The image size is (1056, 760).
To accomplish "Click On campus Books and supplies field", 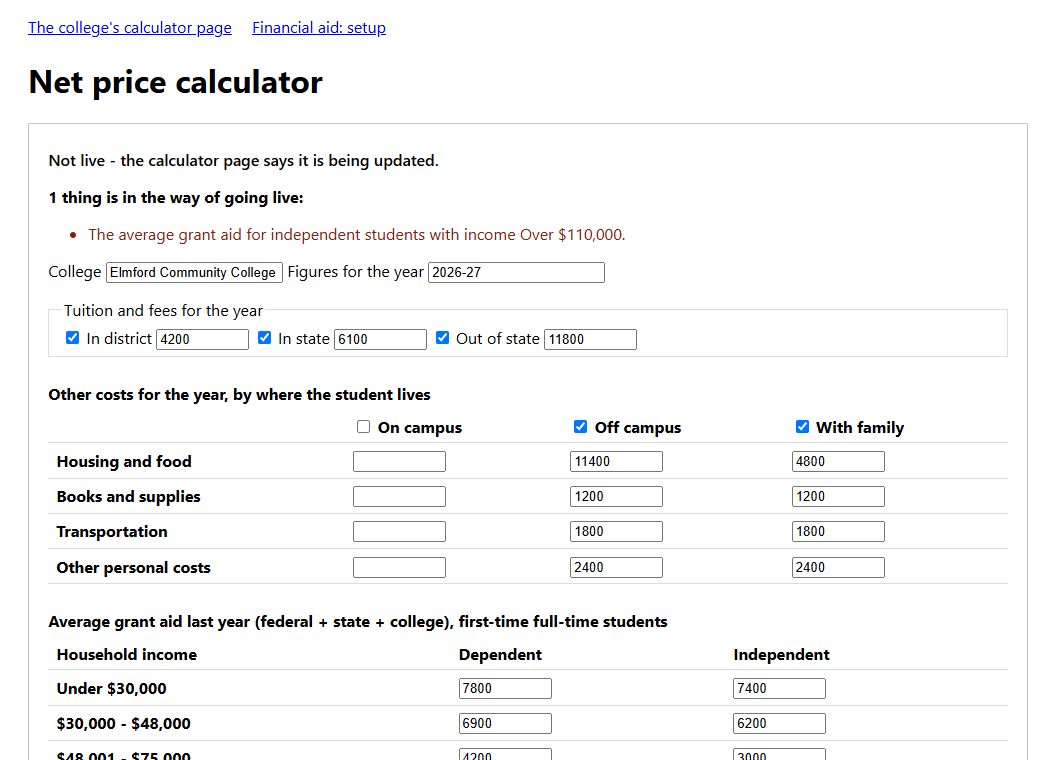I will pyautogui.click(x=399, y=497).
